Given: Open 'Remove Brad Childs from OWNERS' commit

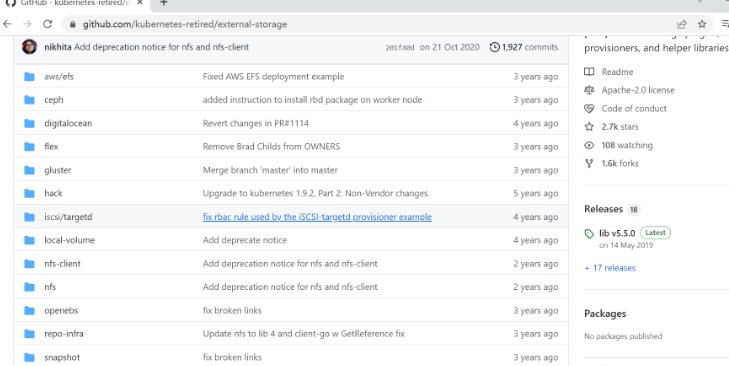Looking at the screenshot, I should click(x=271, y=146).
